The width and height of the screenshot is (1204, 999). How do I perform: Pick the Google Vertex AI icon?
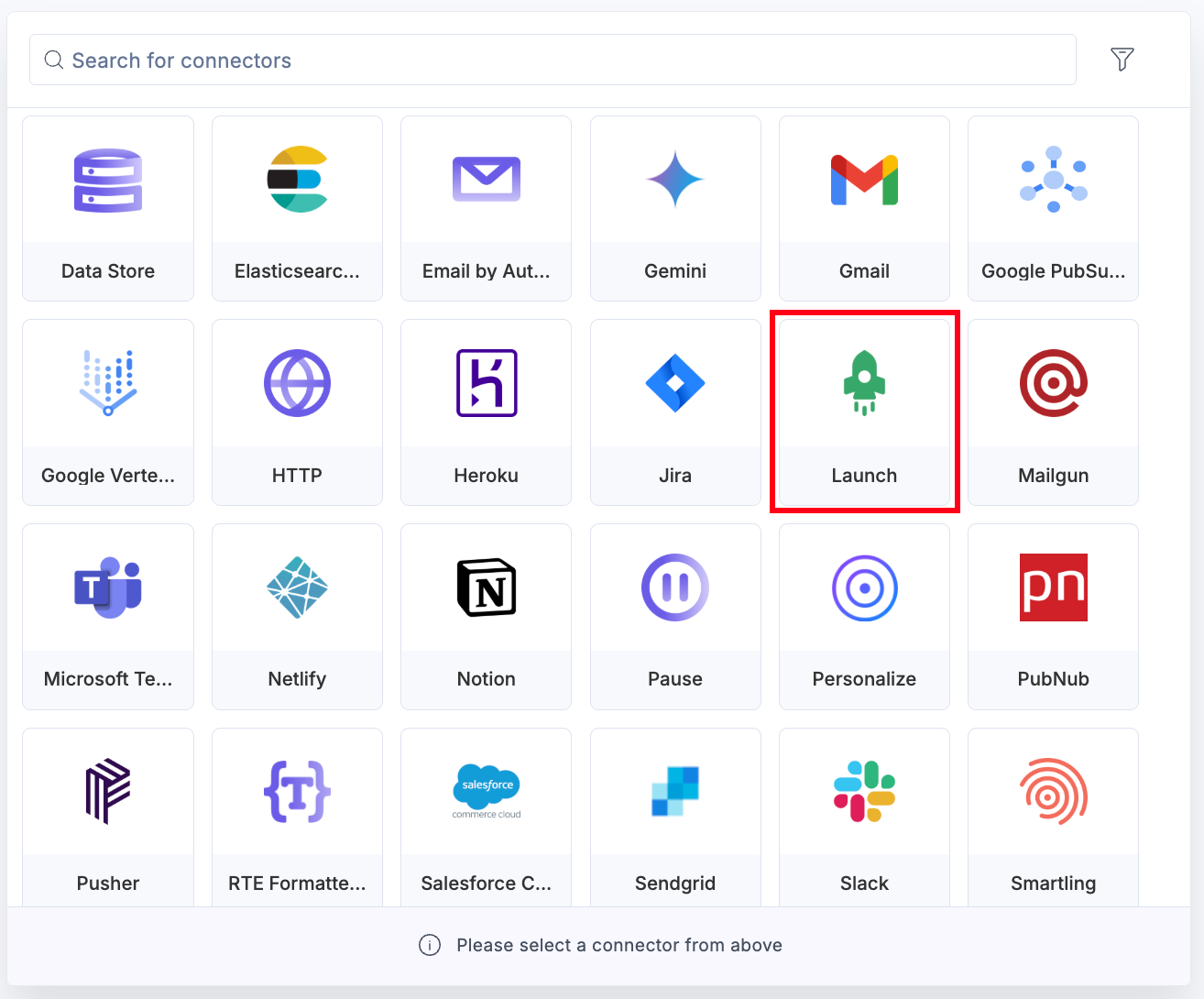pyautogui.click(x=108, y=383)
